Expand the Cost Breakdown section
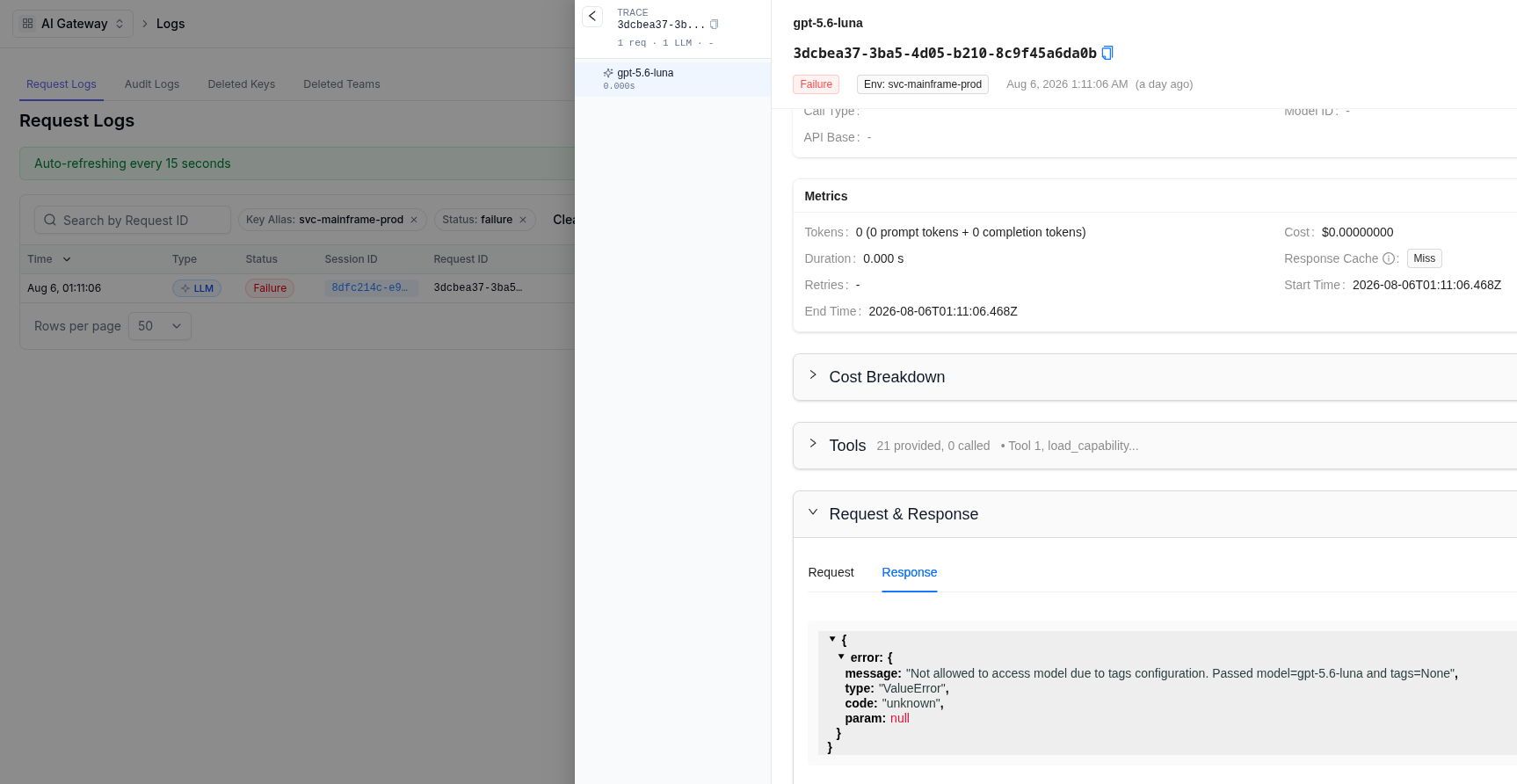 pos(813,375)
